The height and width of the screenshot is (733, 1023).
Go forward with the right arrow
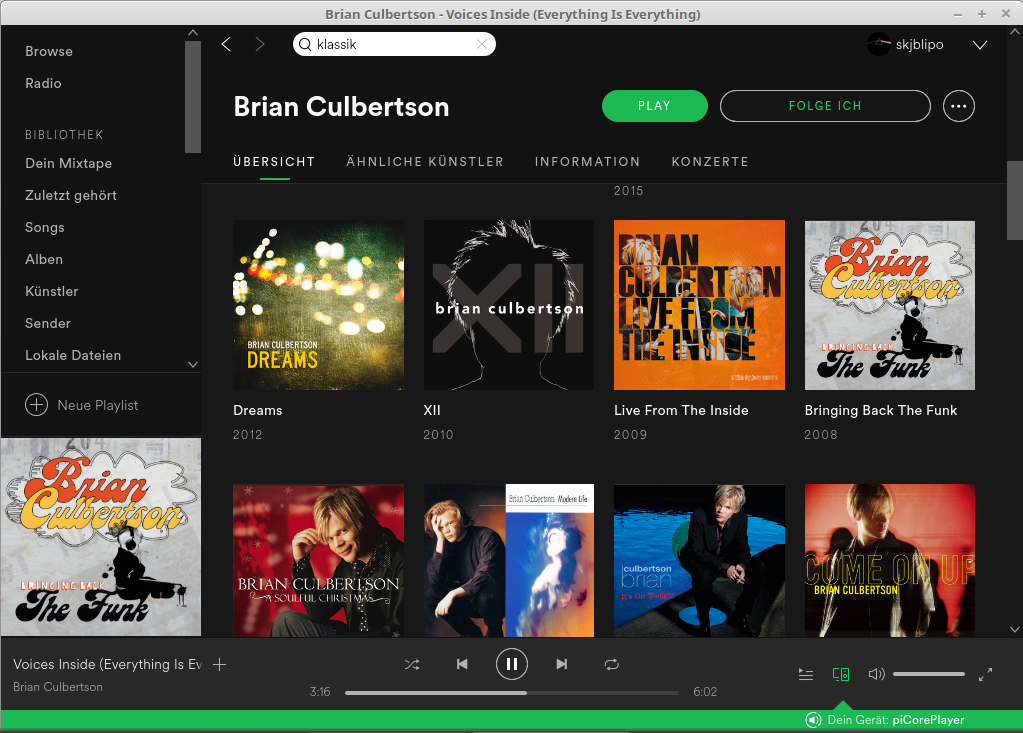pos(260,44)
